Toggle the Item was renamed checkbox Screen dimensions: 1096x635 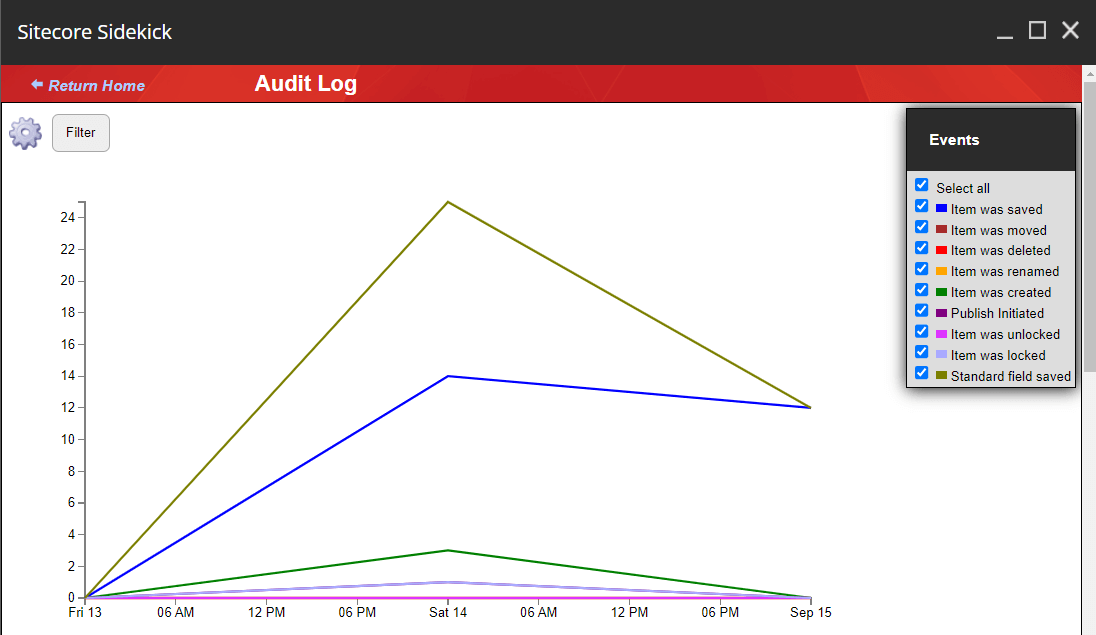[922, 269]
